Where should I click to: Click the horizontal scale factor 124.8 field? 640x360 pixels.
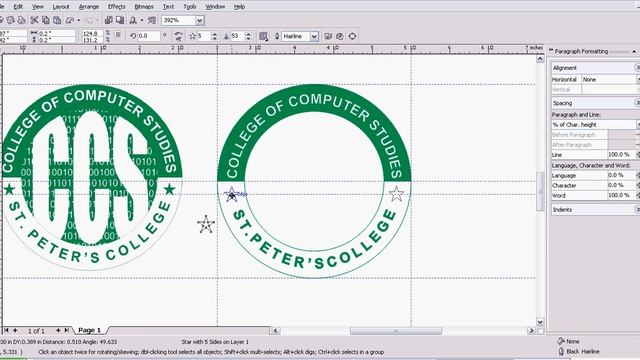[93, 33]
